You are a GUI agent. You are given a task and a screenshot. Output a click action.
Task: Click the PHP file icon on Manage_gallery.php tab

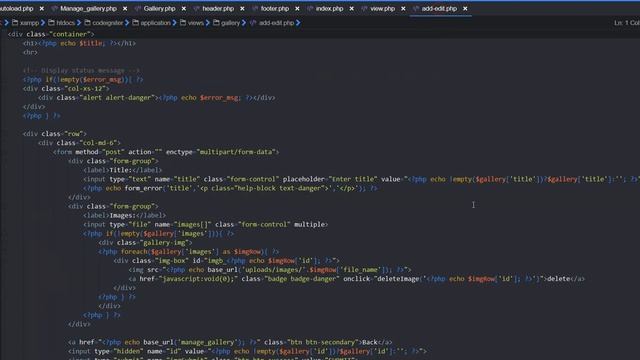(x=54, y=9)
